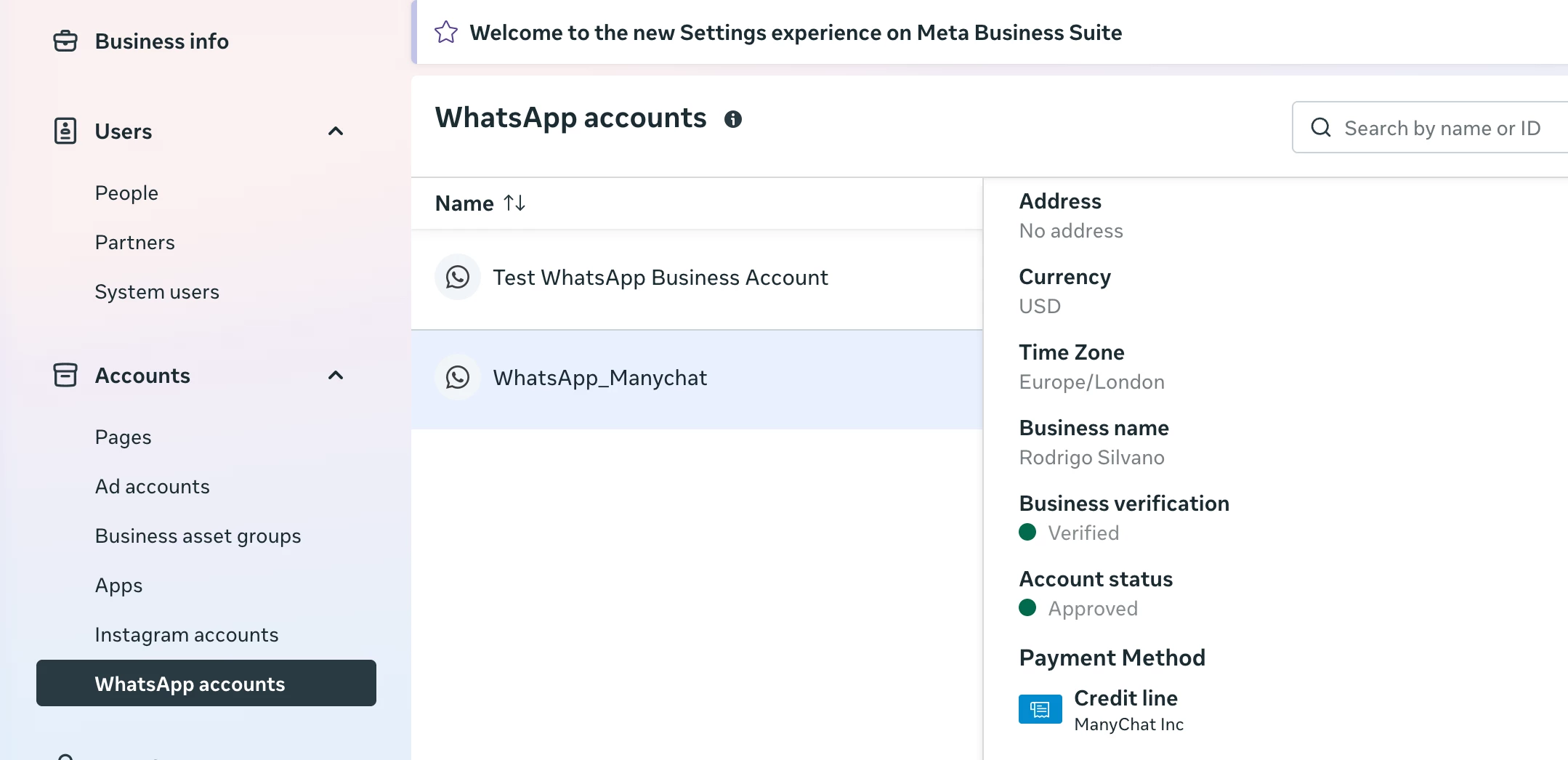This screenshot has width=1568, height=760.
Task: Open the Partners page
Action: click(x=135, y=242)
